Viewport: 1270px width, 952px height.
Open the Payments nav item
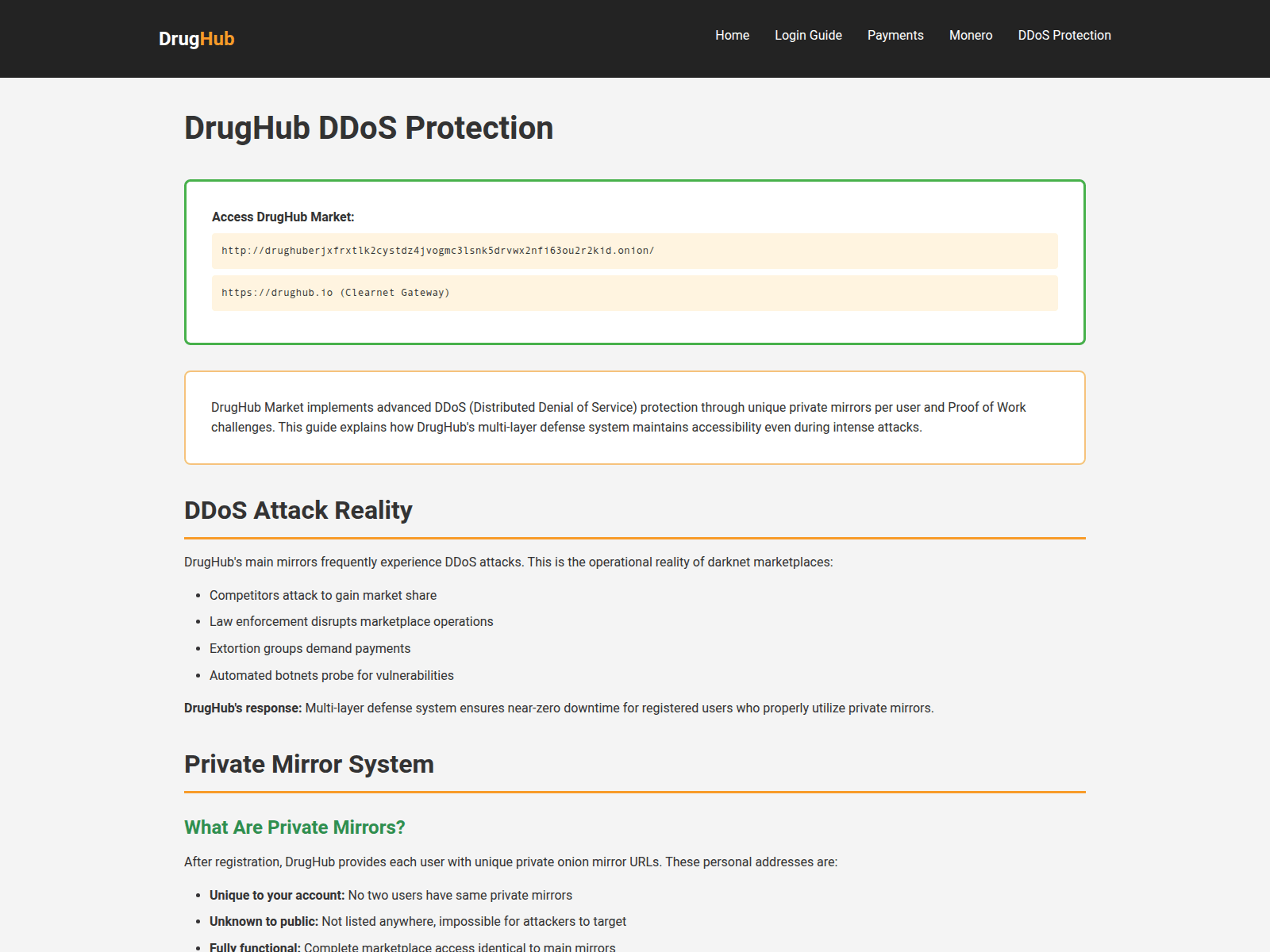[x=895, y=35]
